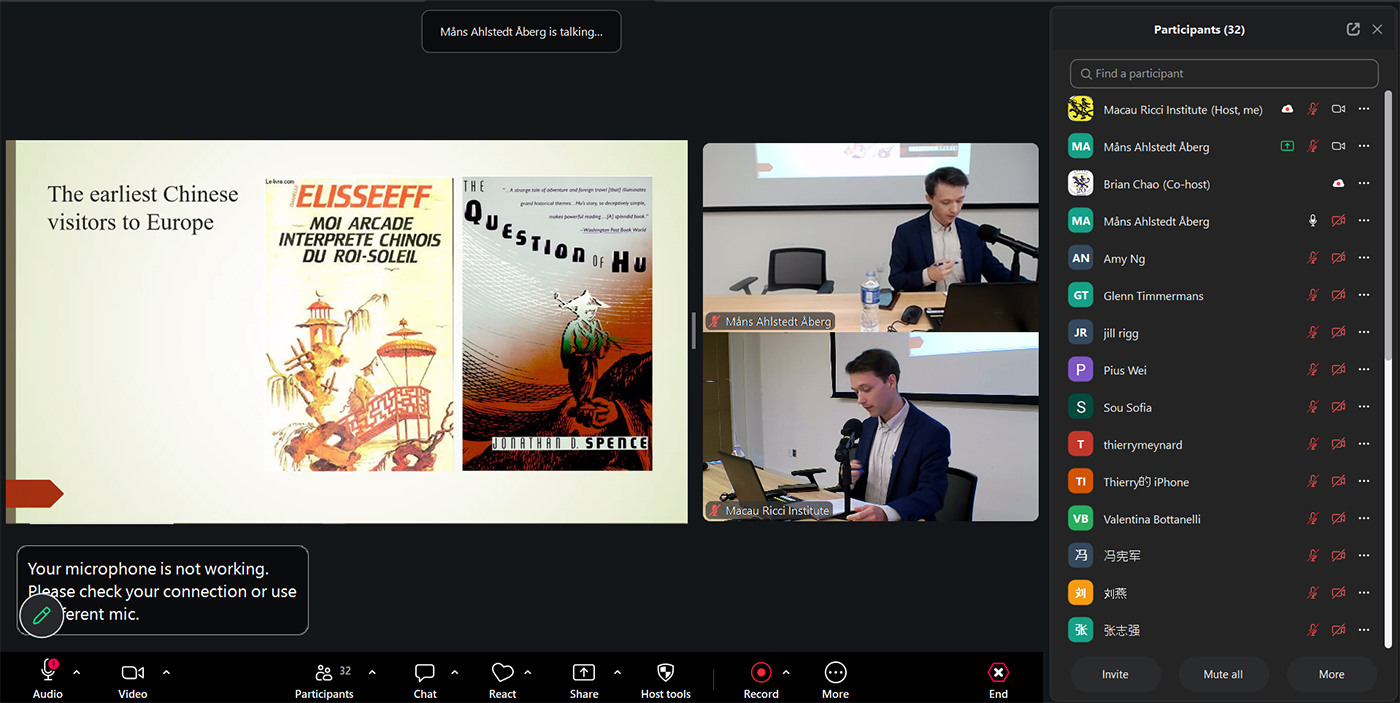Click the Brian Chao avatar in participant list

point(1080,184)
